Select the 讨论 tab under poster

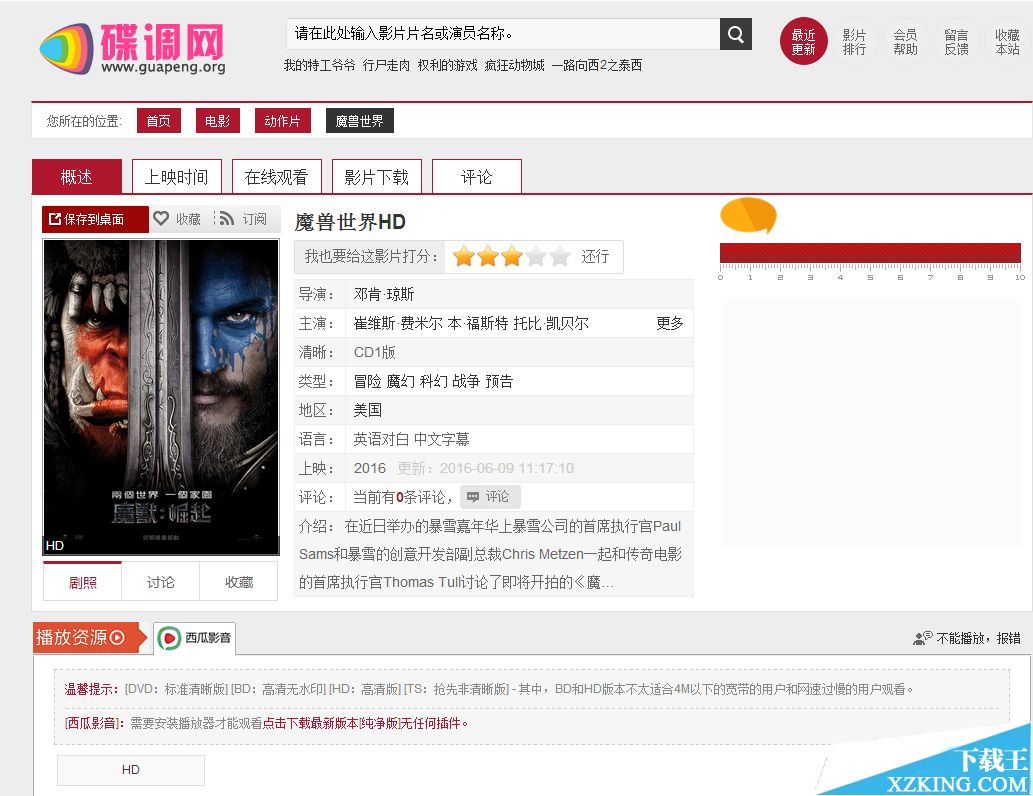click(x=161, y=582)
